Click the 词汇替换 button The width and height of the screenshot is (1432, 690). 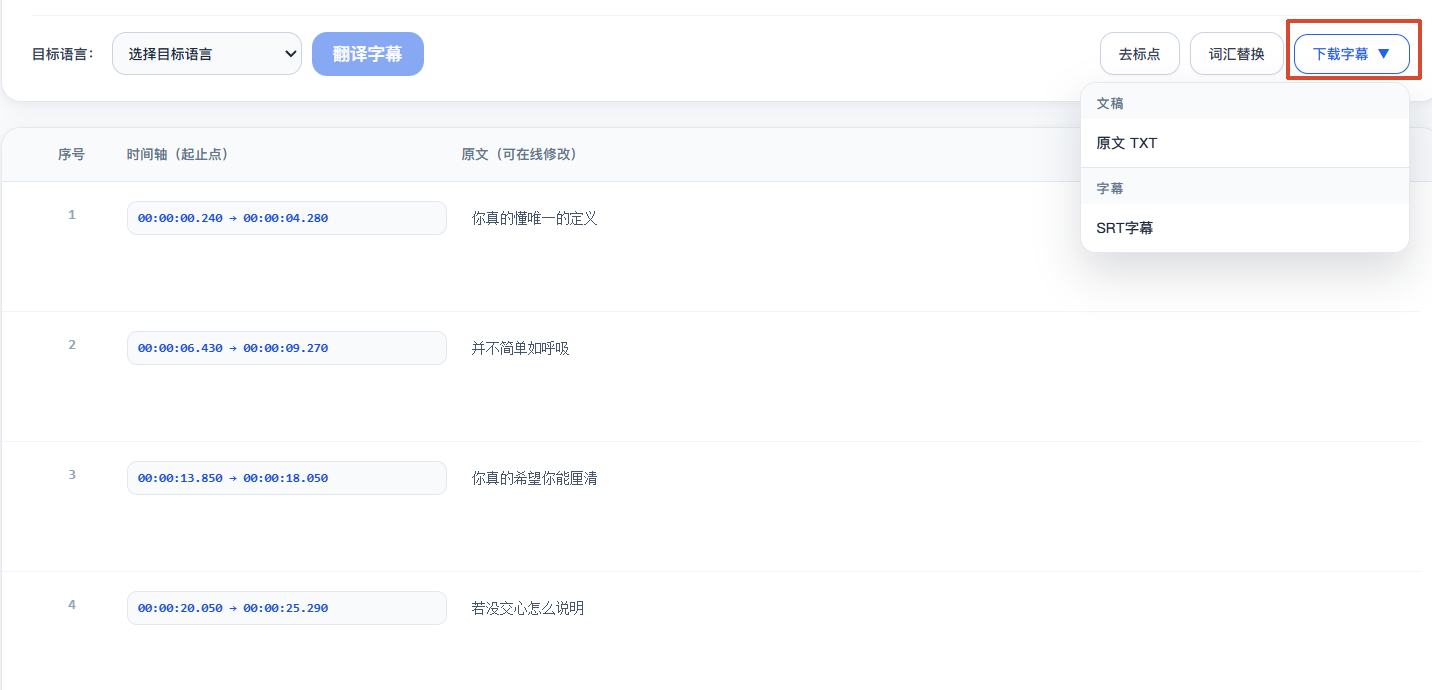[x=1237, y=54]
